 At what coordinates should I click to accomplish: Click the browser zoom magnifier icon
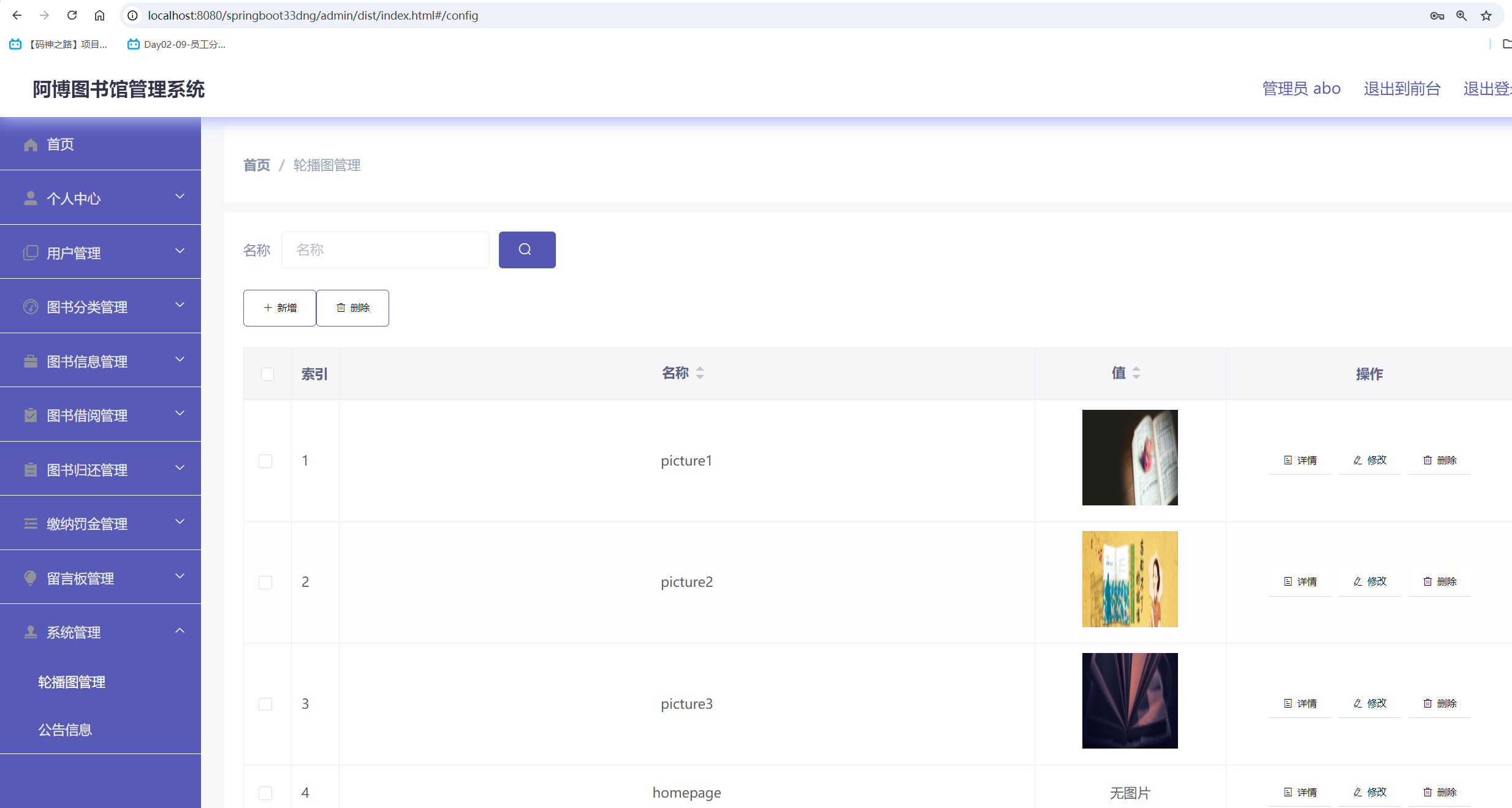1462,15
